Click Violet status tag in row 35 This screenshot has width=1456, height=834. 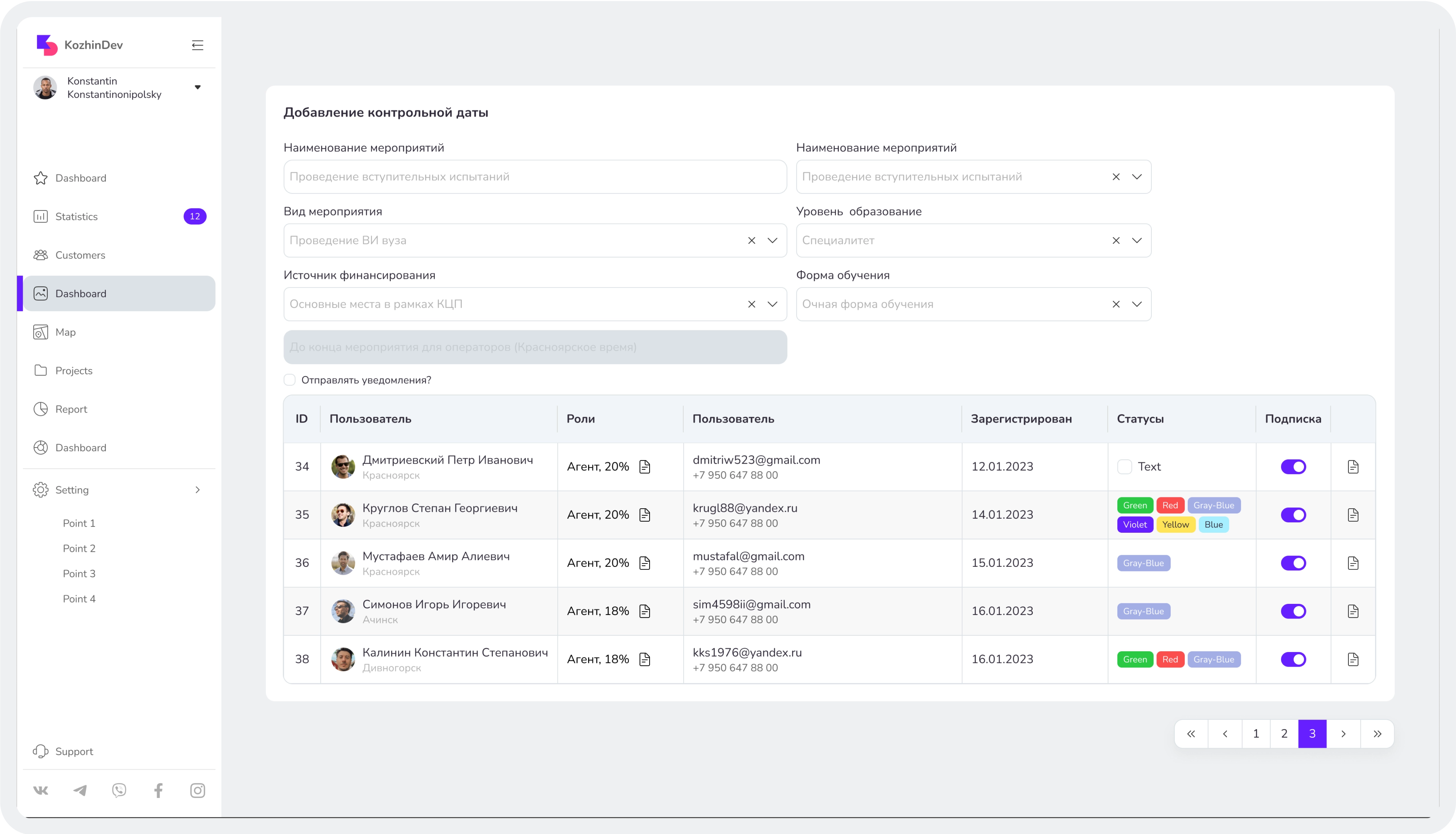[x=1135, y=525]
